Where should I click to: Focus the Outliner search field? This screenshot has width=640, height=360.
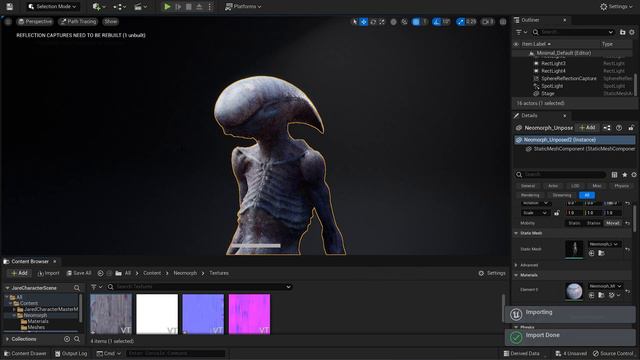[x=573, y=32]
